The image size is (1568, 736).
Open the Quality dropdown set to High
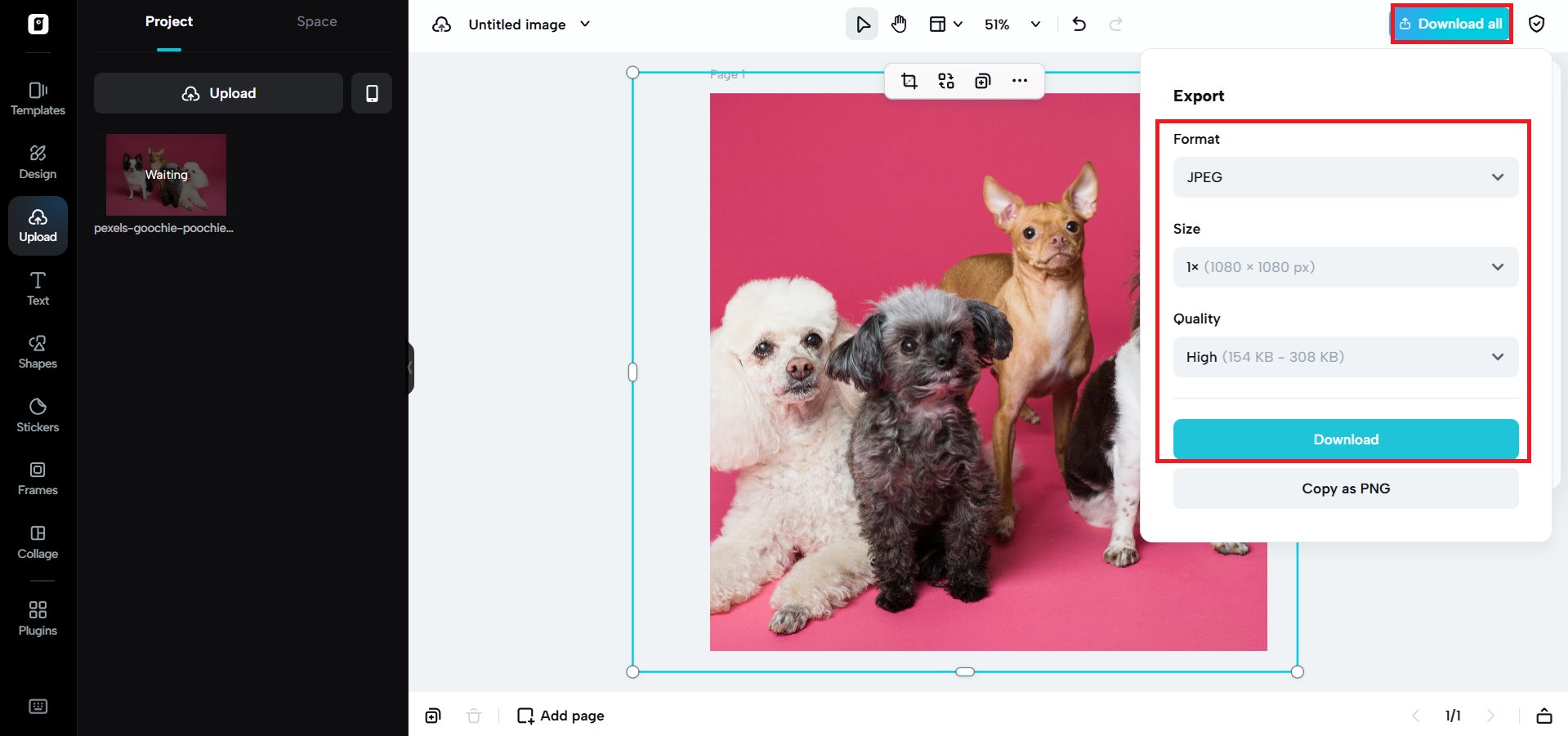pos(1344,357)
